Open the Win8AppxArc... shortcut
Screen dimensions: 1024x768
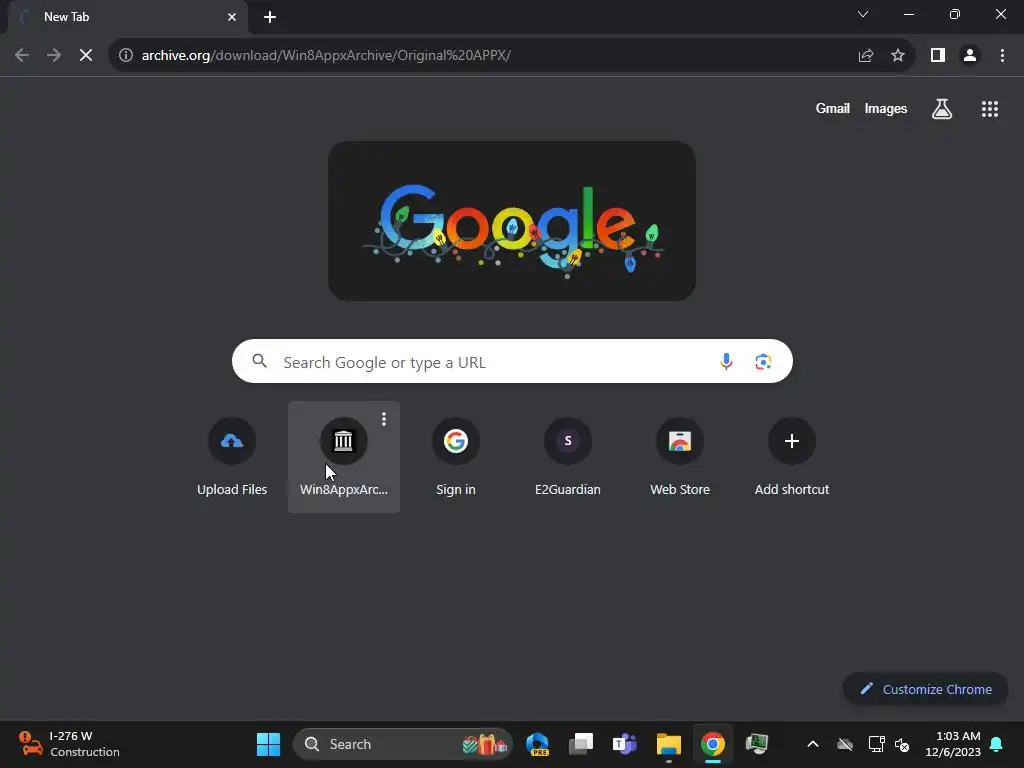344,457
